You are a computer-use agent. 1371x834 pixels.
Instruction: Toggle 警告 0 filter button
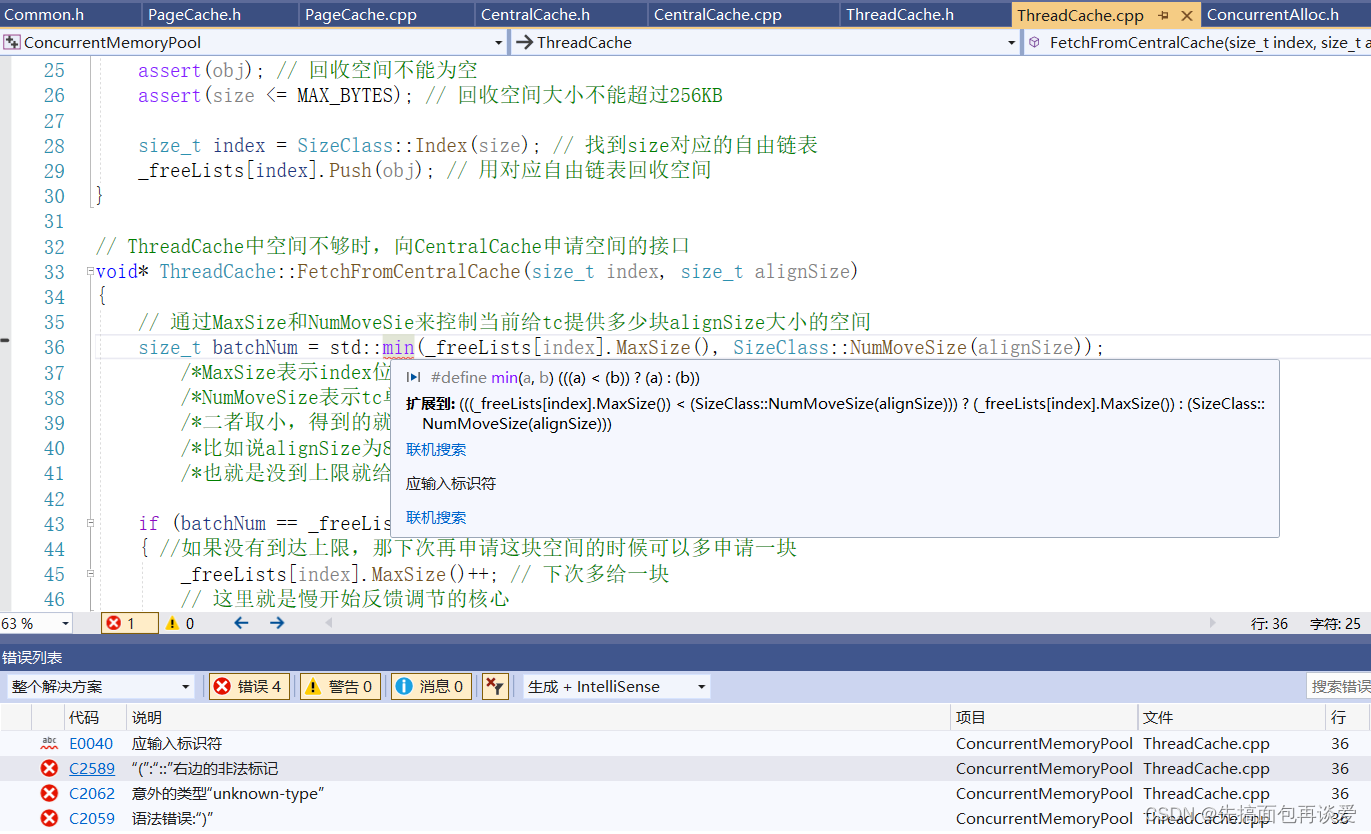tap(340, 687)
